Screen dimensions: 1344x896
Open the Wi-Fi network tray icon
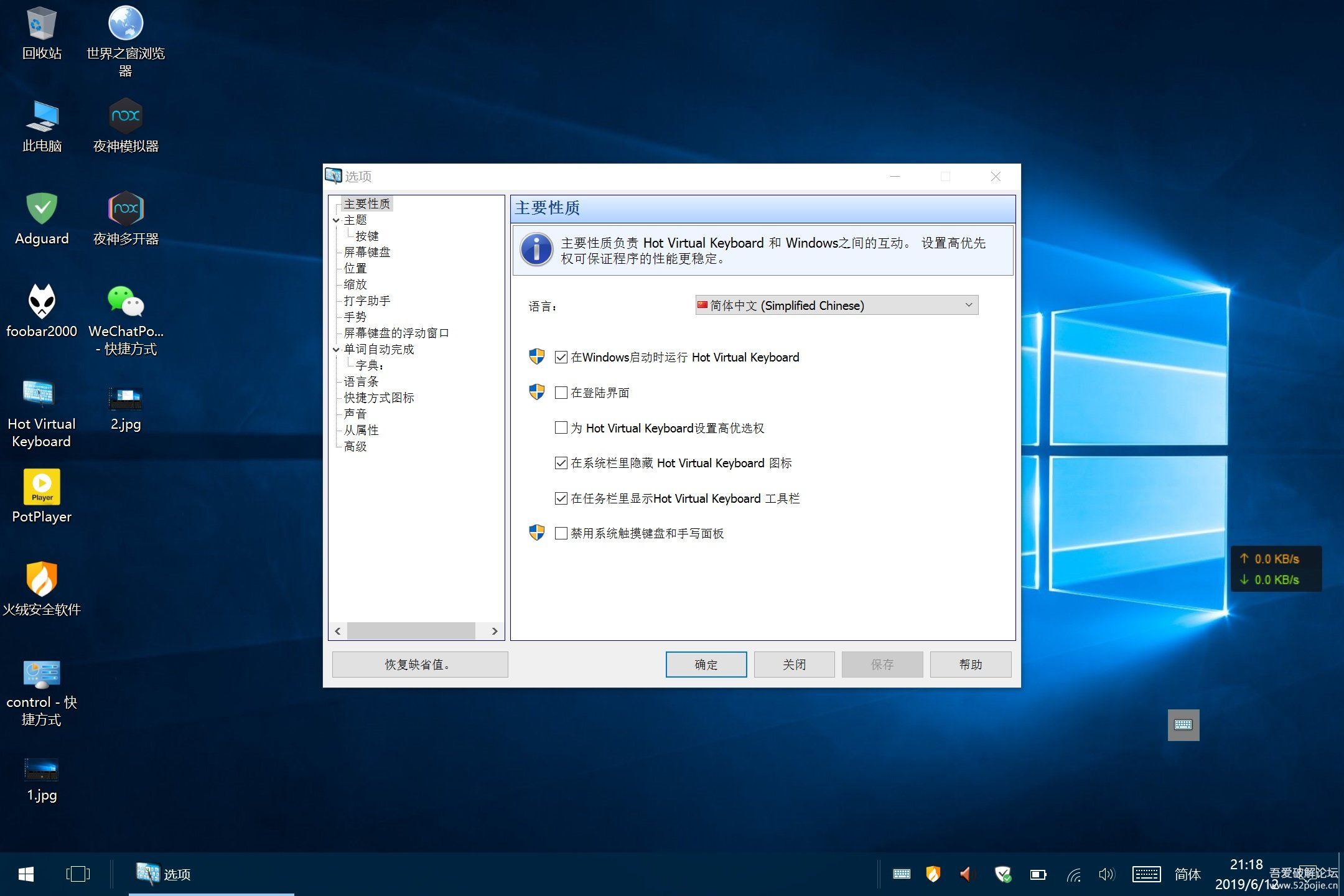click(x=1074, y=875)
